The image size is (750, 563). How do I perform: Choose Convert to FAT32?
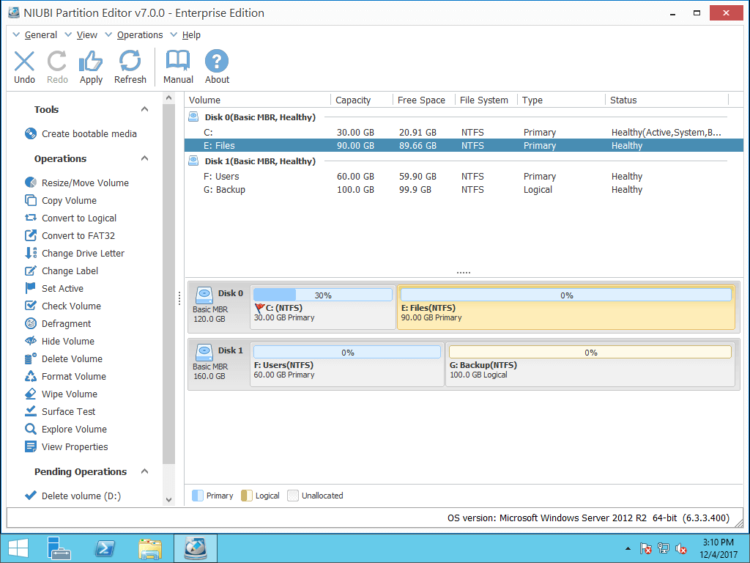pos(70,236)
